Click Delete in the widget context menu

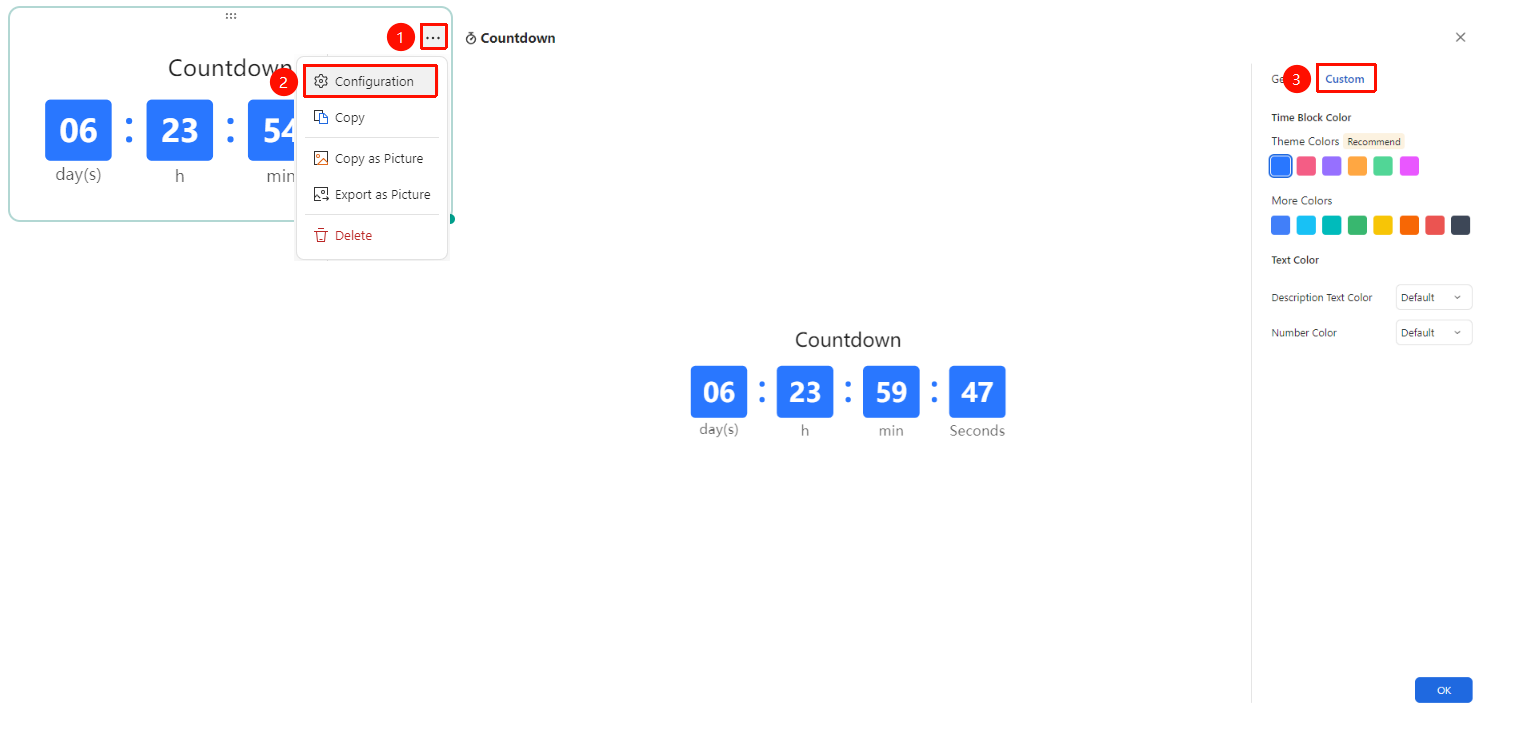(x=371, y=235)
